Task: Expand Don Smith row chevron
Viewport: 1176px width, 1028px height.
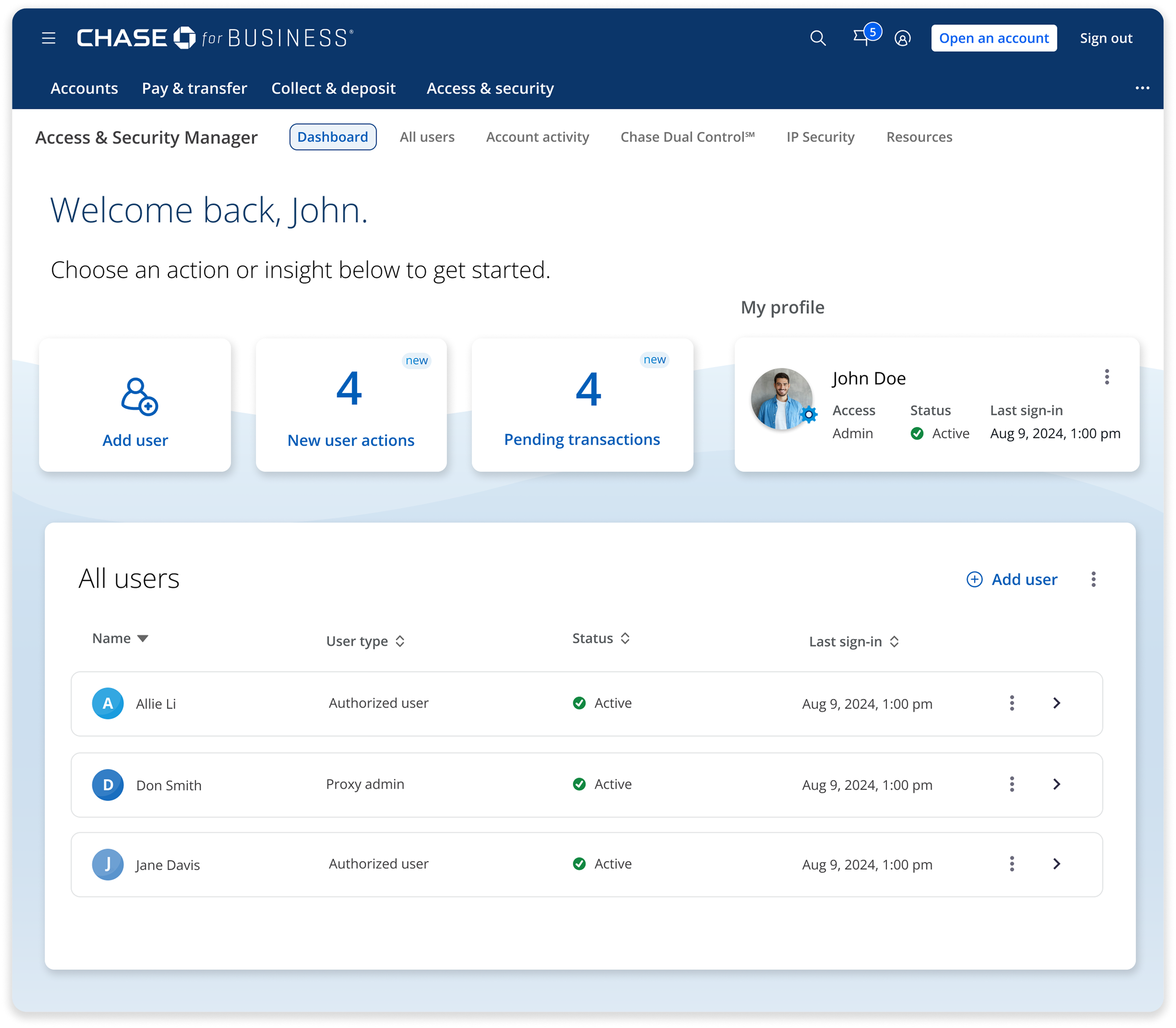Action: click(x=1057, y=784)
